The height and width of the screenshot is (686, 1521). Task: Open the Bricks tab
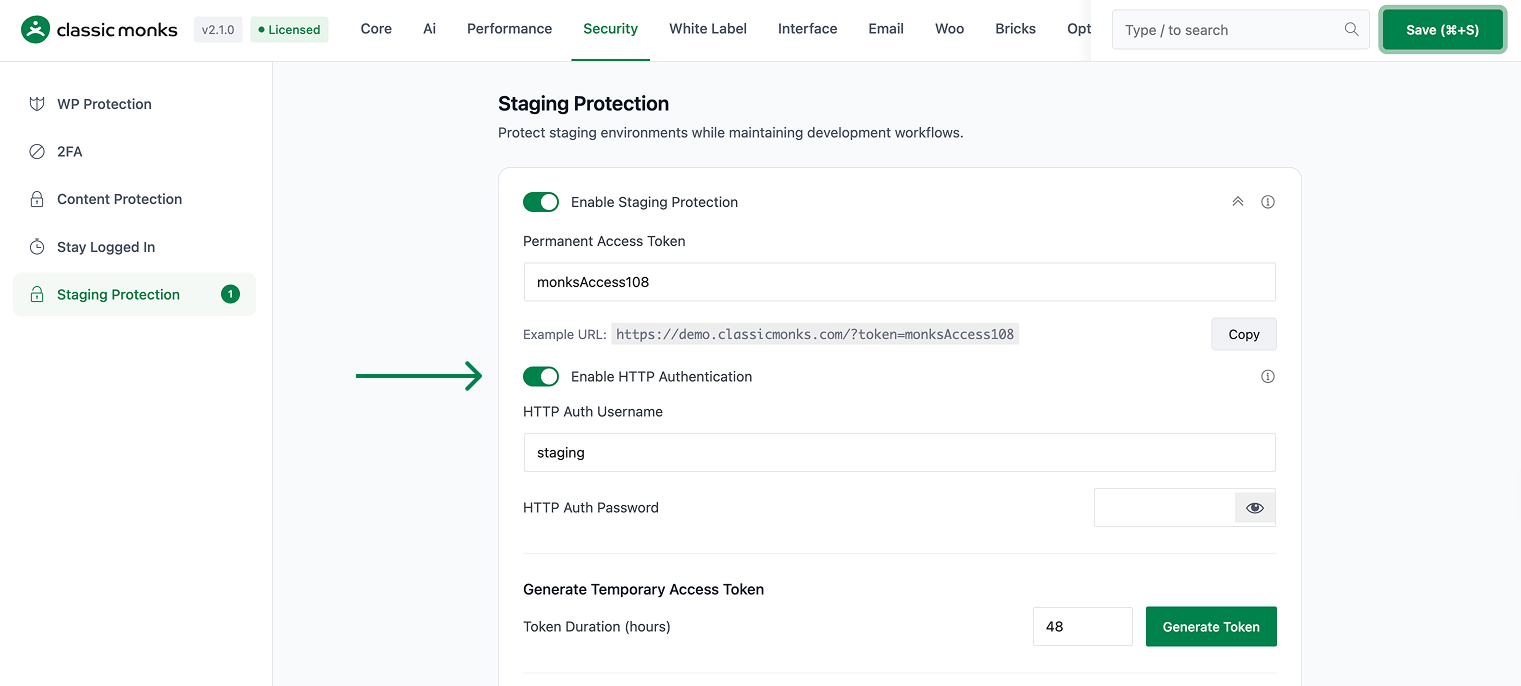[x=1015, y=29]
